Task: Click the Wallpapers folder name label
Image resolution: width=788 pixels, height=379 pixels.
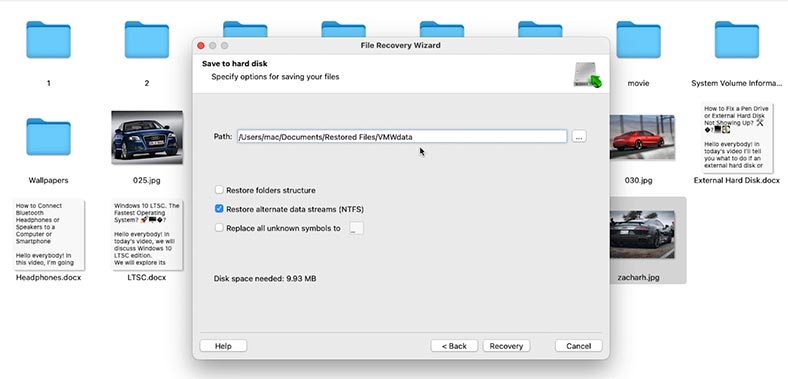Action: 48,180
